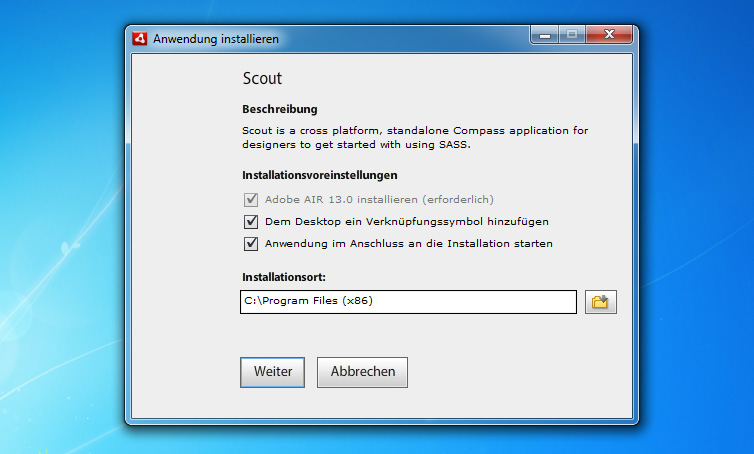Click the Beschreibung heading
Viewport: 754px width, 454px height.
pos(280,109)
